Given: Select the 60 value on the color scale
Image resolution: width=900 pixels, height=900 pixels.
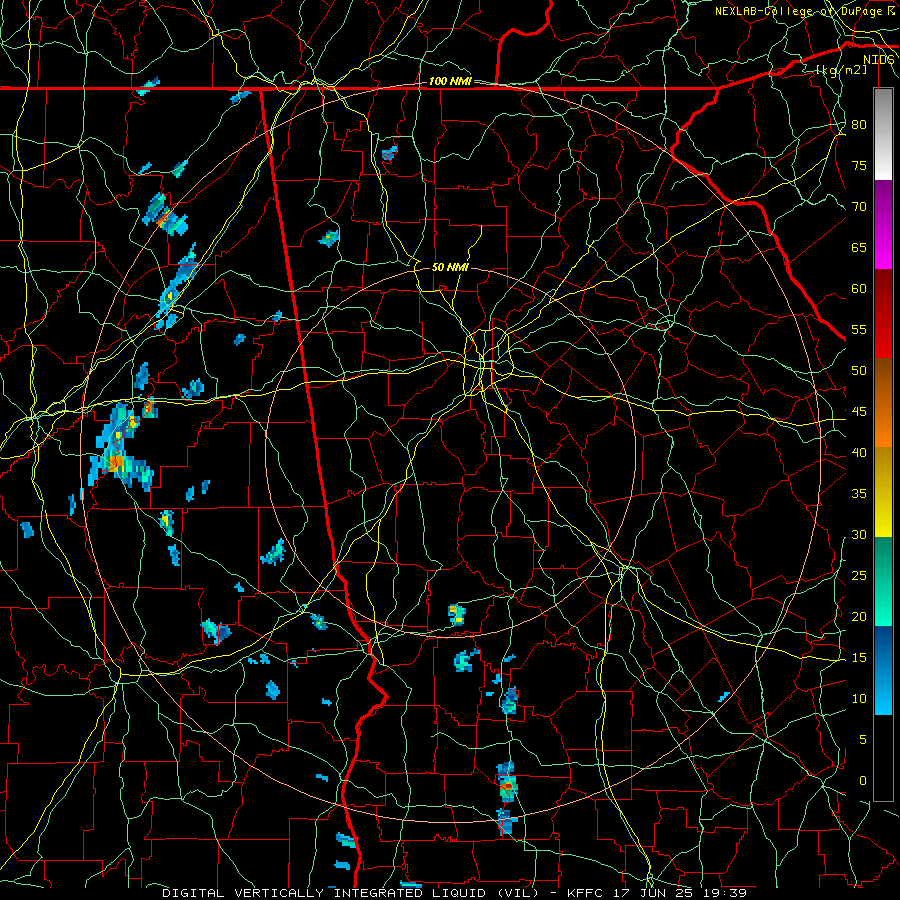Looking at the screenshot, I should click(x=859, y=289).
